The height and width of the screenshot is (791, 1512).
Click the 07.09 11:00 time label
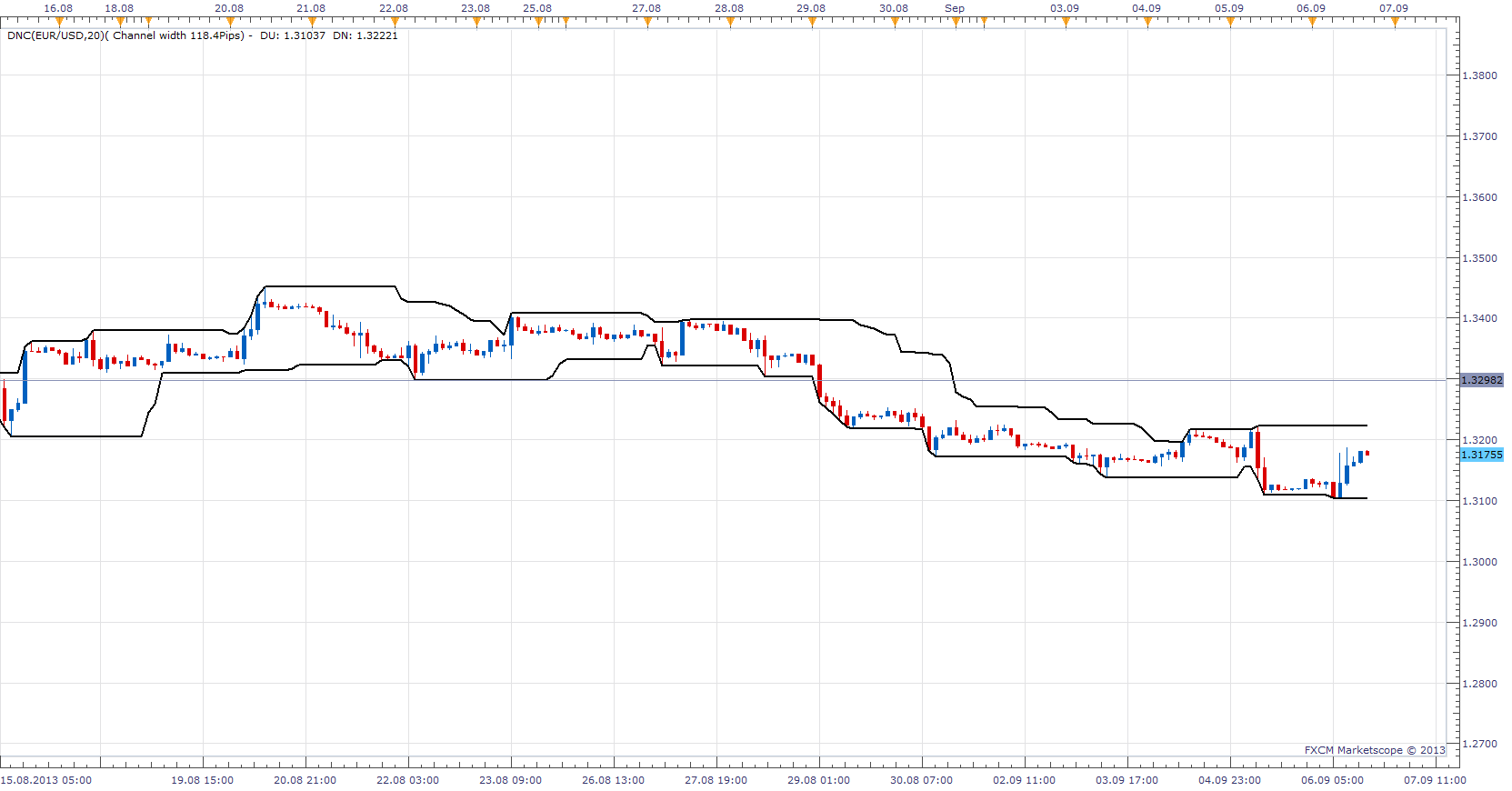(x=1435, y=780)
